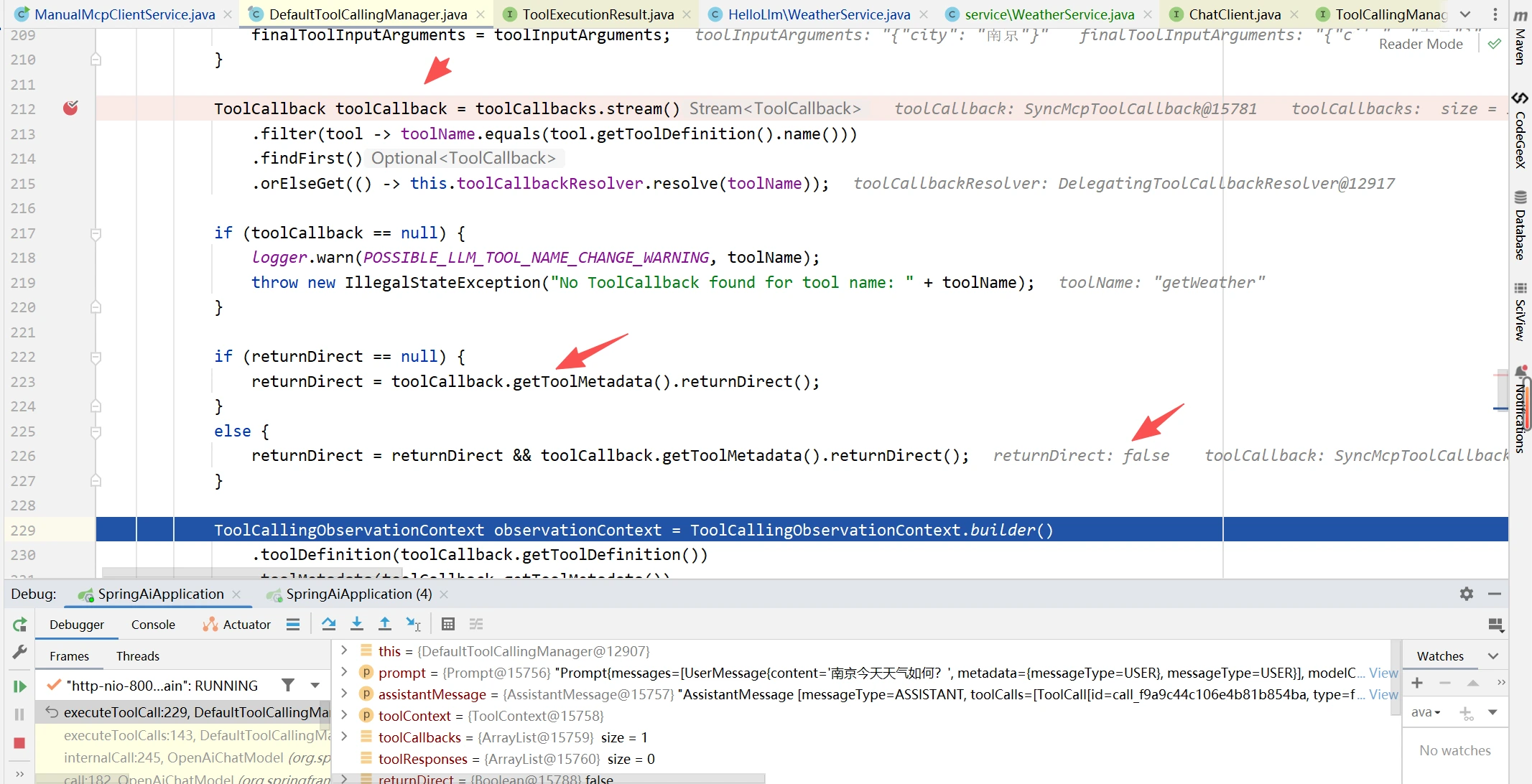Show hidden editor tabs dropdown
The image size is (1532, 784).
pos(1465,14)
